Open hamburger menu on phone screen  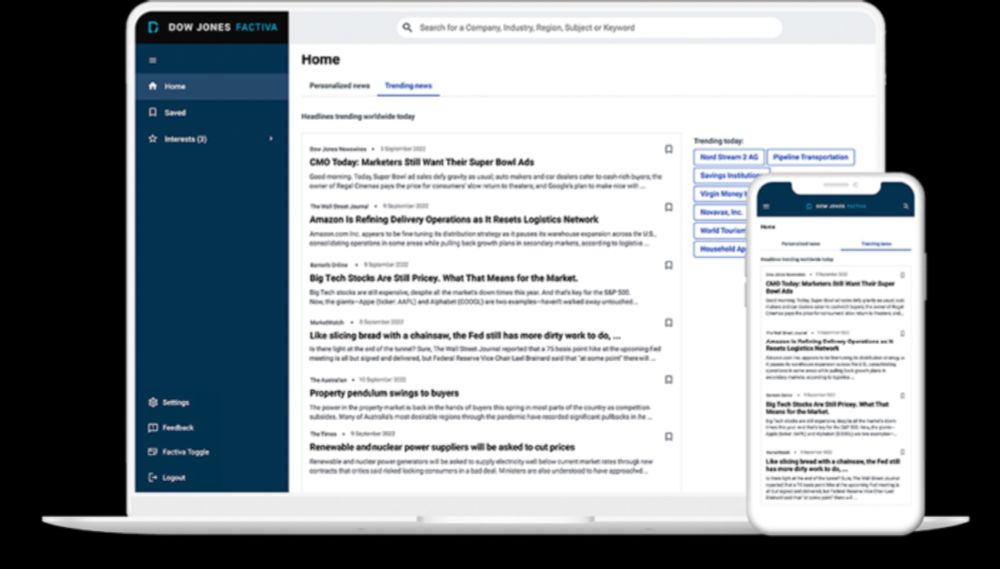(766, 206)
